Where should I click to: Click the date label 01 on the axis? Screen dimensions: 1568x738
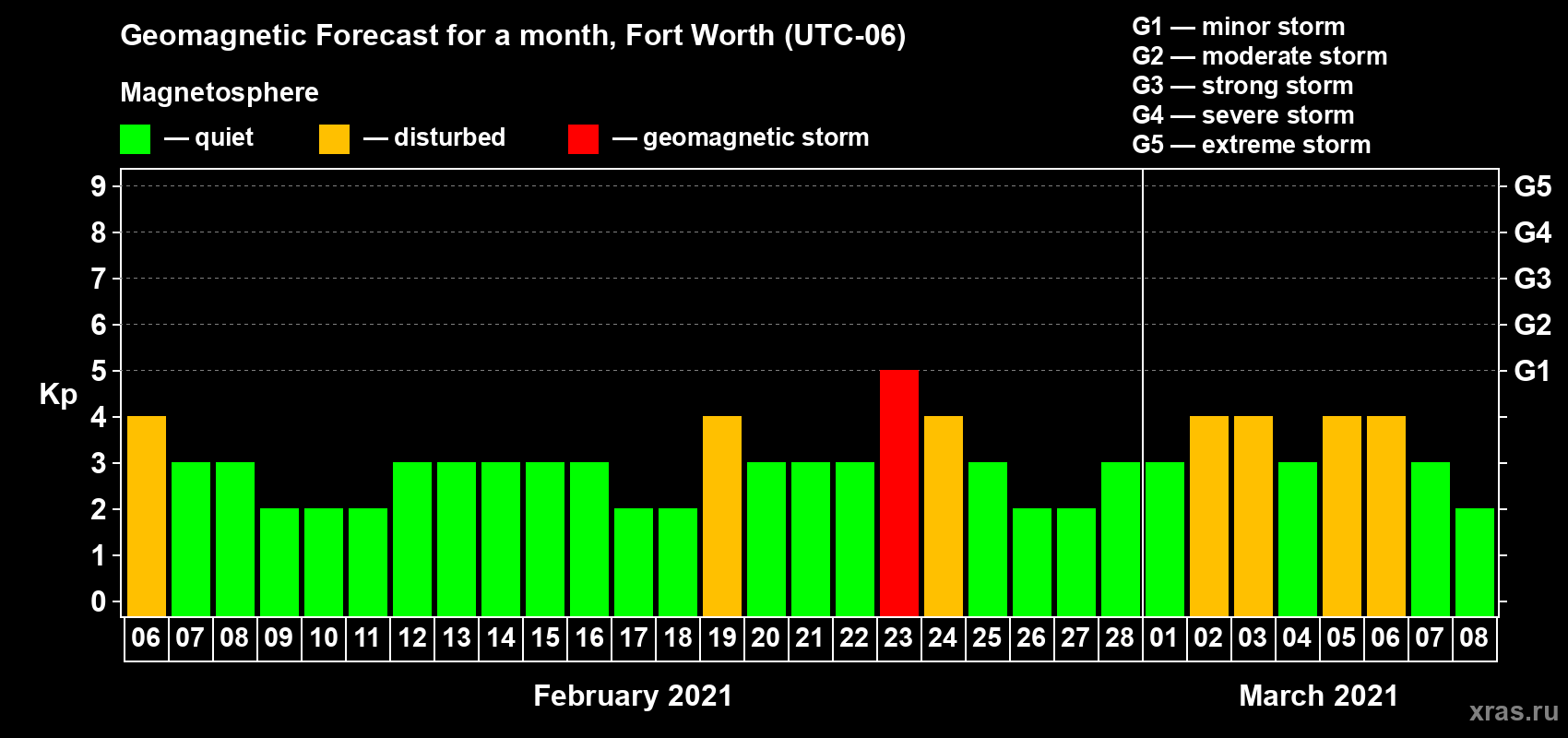1164,637
